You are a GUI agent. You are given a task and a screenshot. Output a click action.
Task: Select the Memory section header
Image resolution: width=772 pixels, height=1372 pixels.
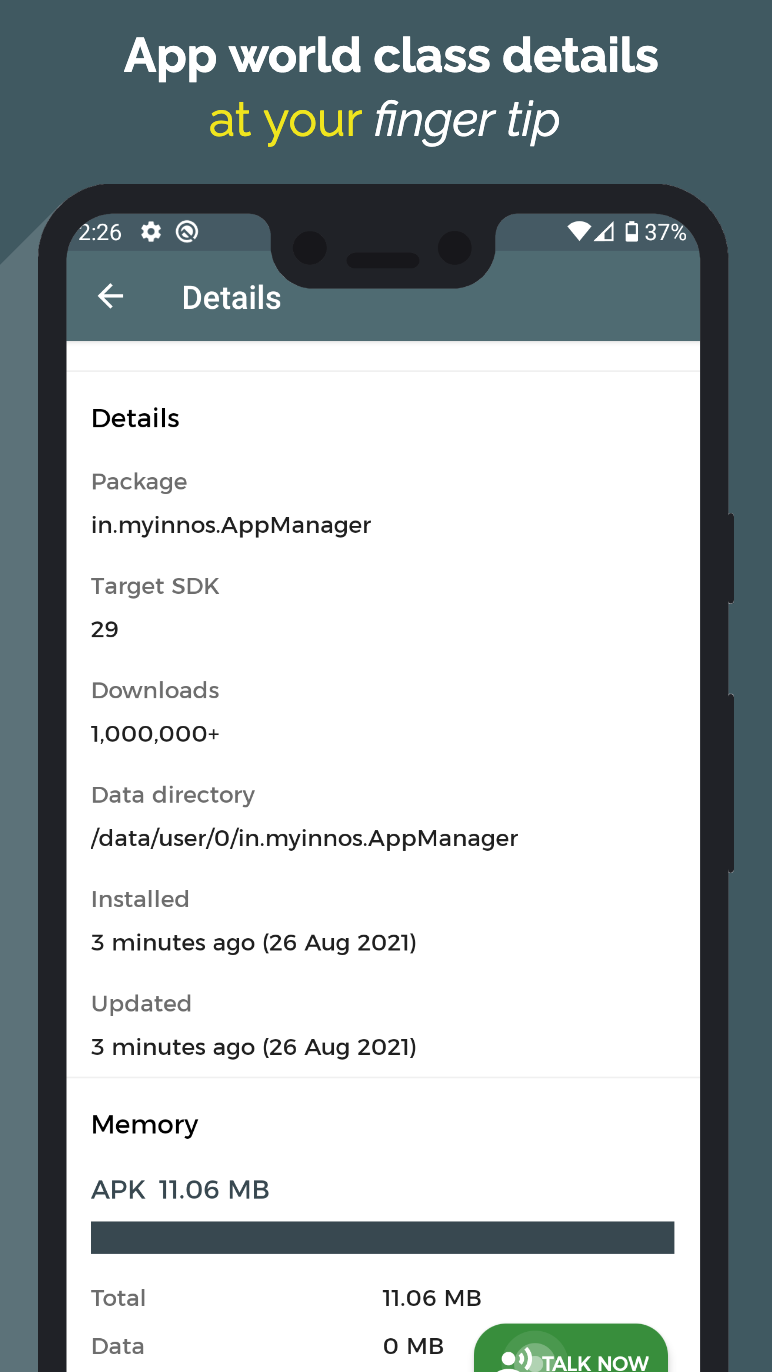144,1124
